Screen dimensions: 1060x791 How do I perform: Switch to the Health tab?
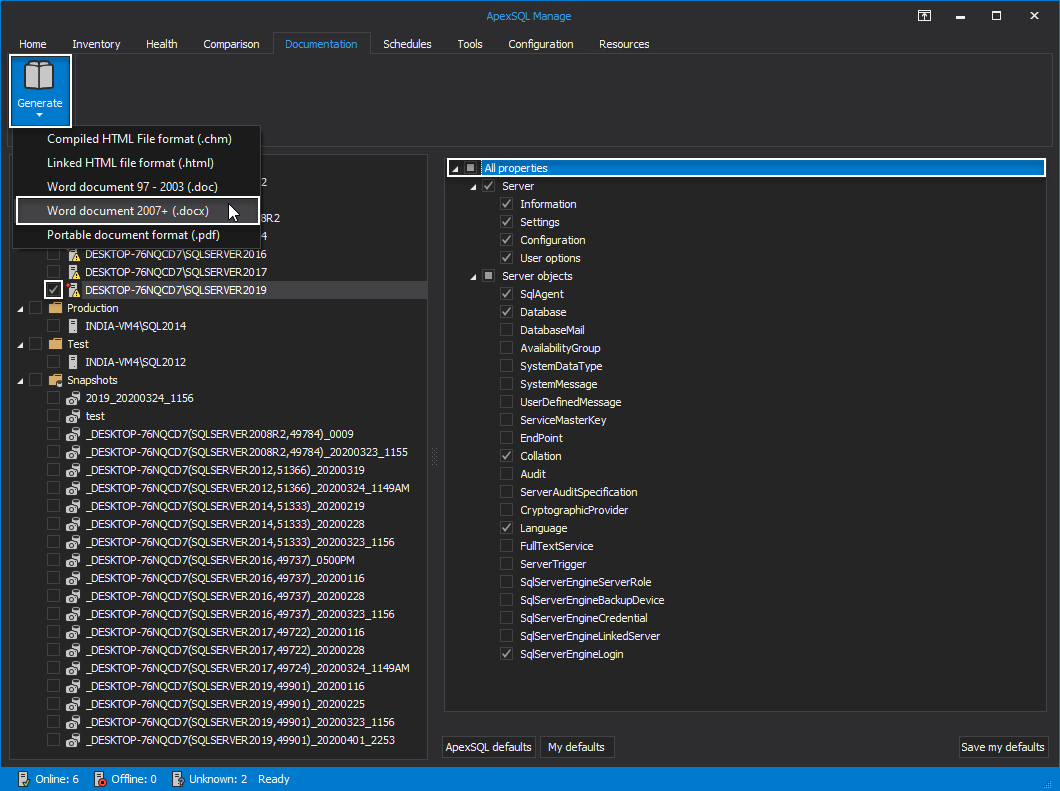click(x=162, y=44)
